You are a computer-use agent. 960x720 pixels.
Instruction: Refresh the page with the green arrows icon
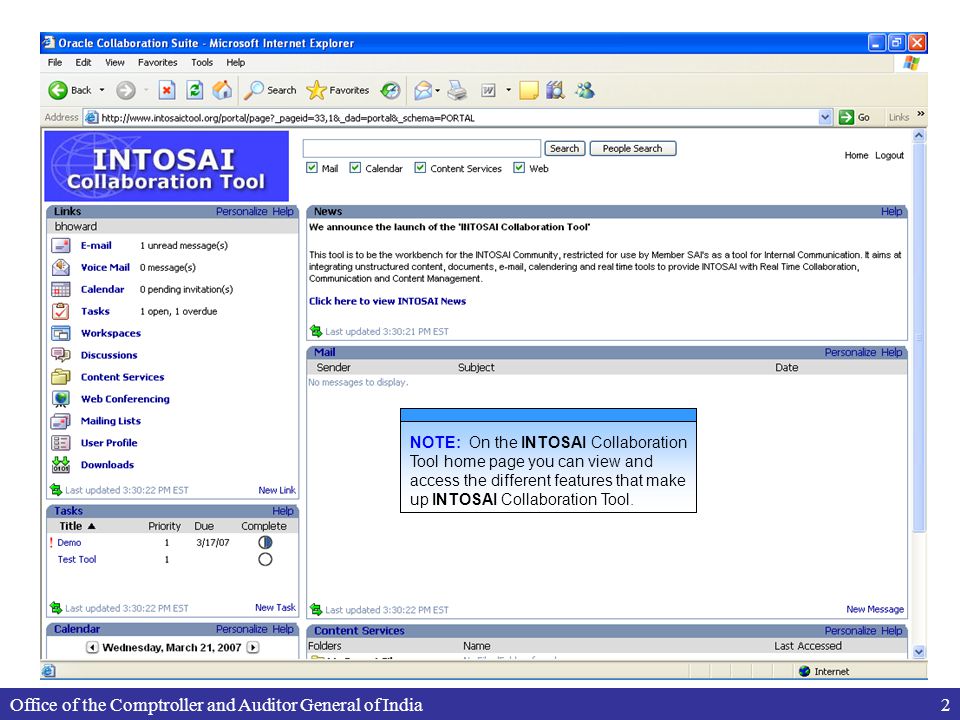pyautogui.click(x=195, y=91)
